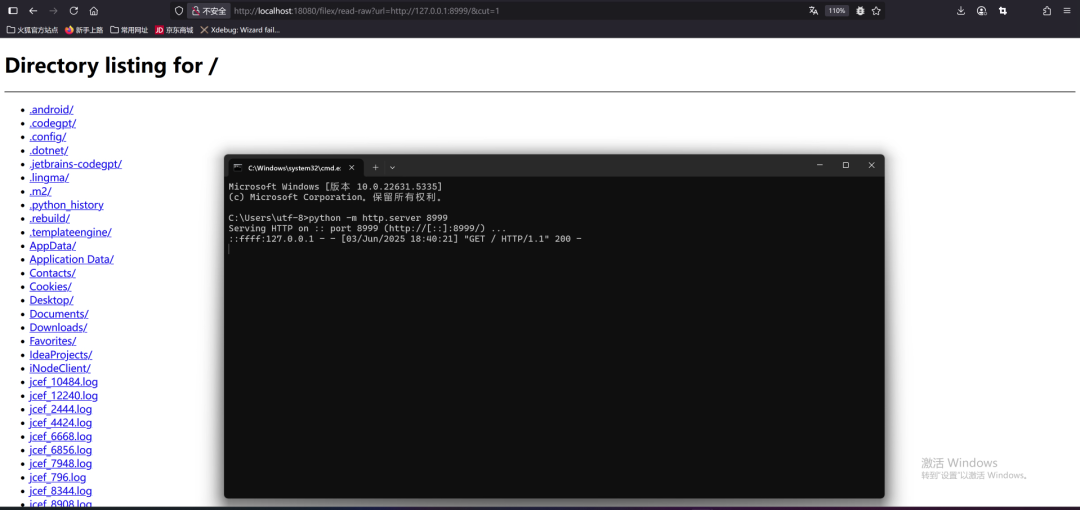The image size is (1080, 510).
Task: Click the Serving HTTP on port 8999 line
Action: click(367, 228)
